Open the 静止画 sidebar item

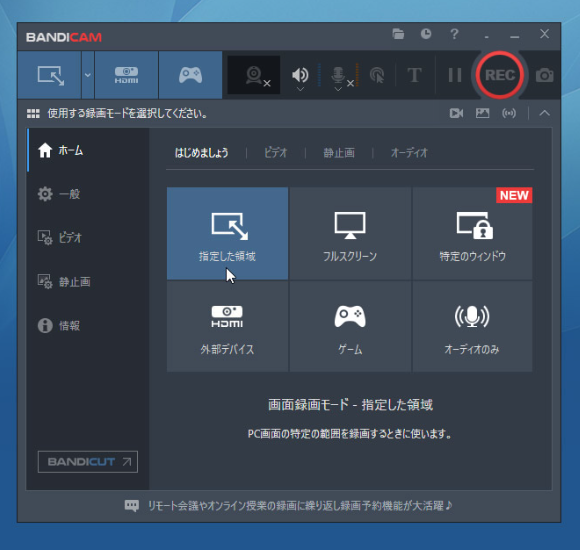tap(88, 281)
